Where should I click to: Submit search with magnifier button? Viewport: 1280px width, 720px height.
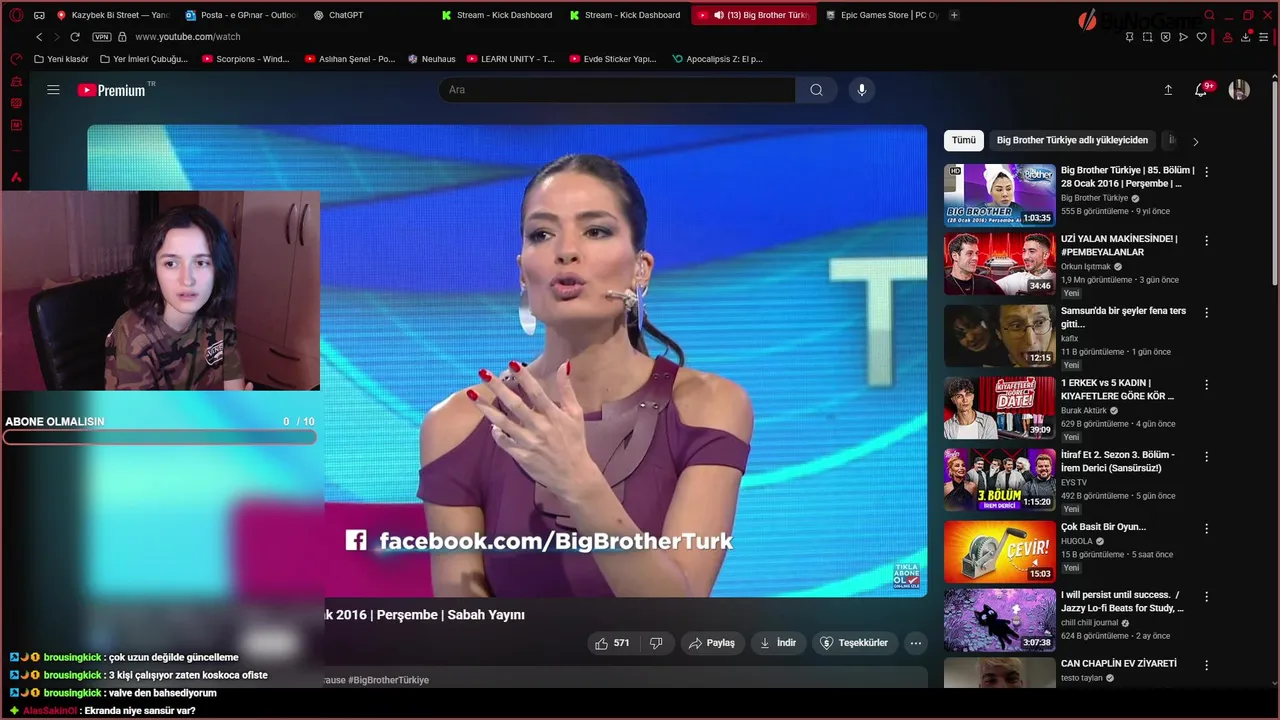tap(816, 90)
